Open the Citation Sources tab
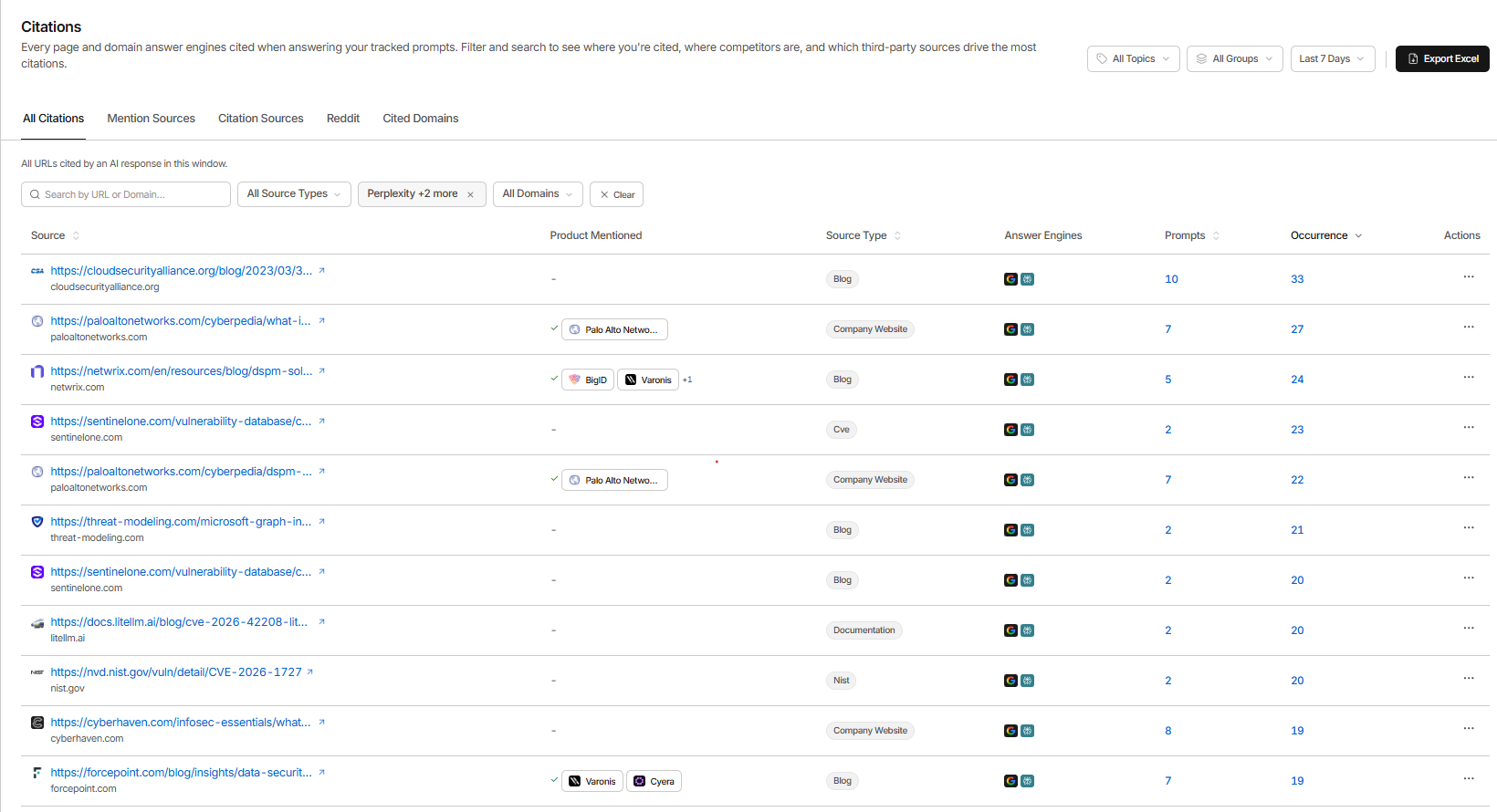The height and width of the screenshot is (812, 1497). click(261, 119)
